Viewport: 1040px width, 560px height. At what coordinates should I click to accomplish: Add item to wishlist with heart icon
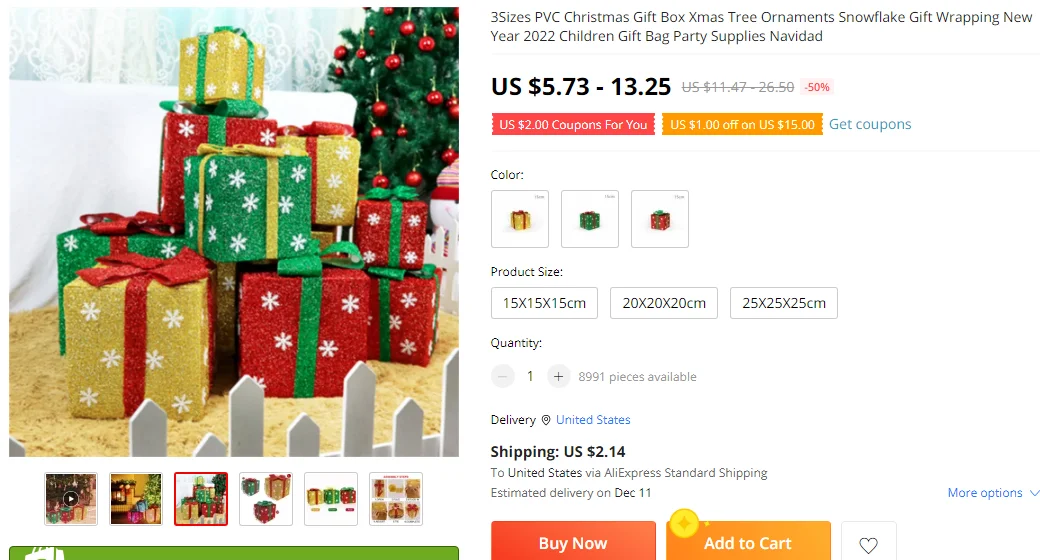868,542
